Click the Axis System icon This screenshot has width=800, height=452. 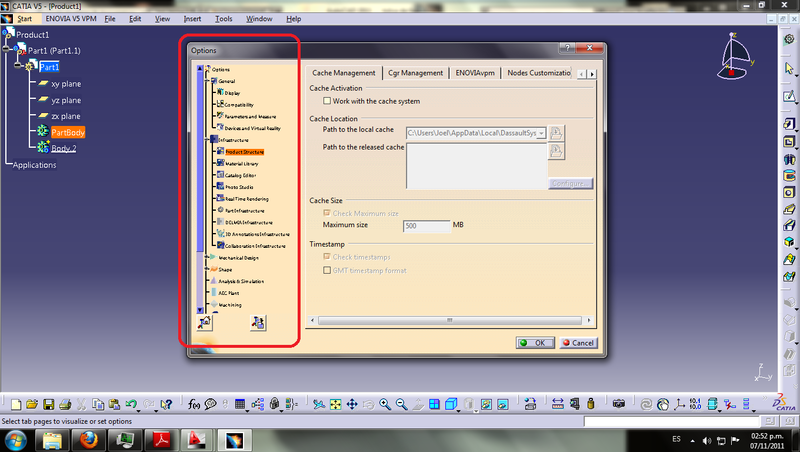[x=679, y=405]
